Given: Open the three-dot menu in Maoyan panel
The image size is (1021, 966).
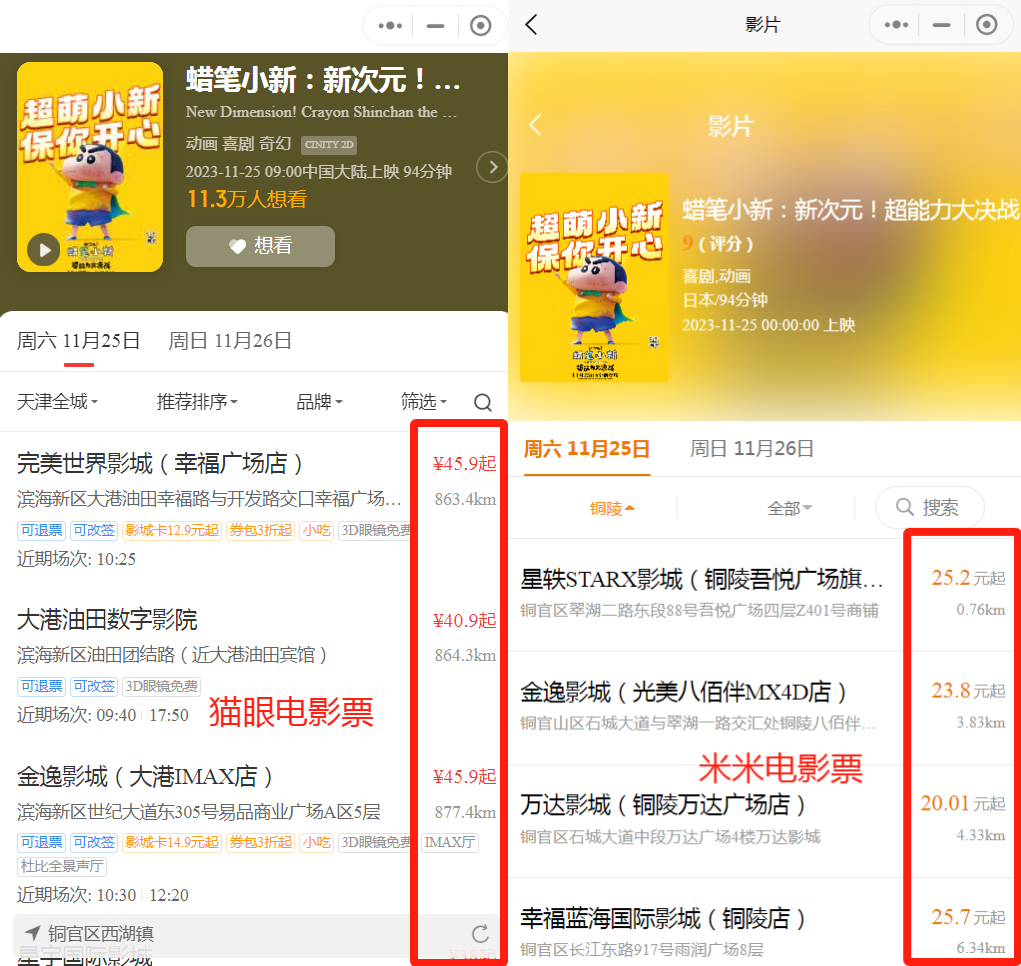Looking at the screenshot, I should coord(390,26).
